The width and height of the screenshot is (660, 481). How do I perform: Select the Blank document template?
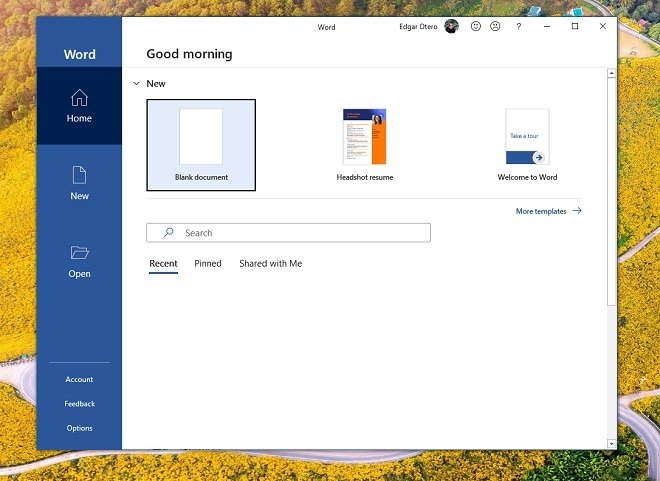click(201, 145)
